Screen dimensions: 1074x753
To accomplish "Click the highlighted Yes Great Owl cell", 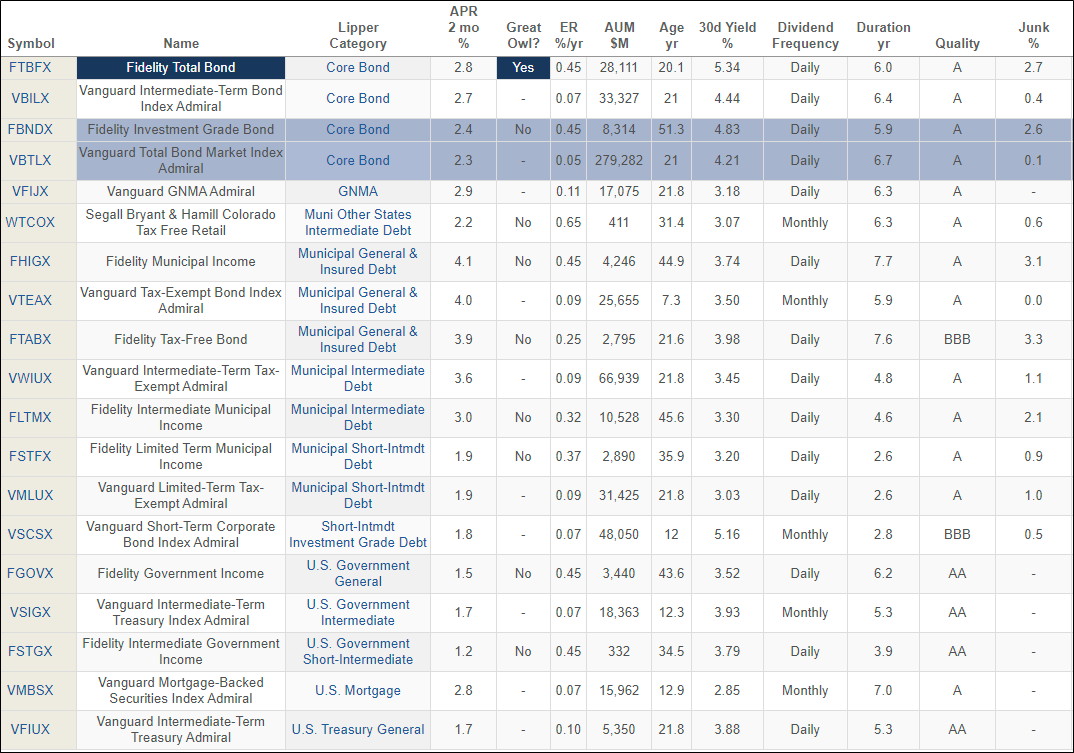I will tap(523, 68).
